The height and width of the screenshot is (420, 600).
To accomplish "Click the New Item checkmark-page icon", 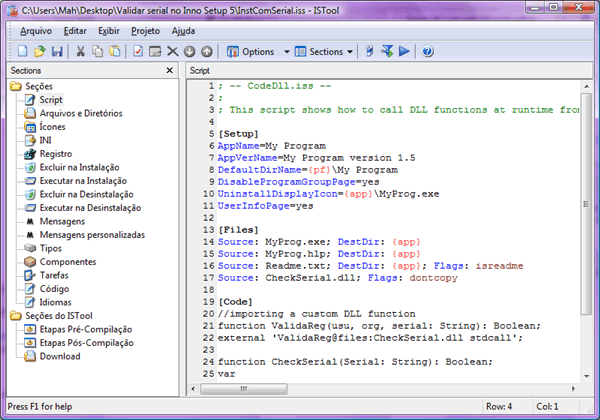I will click(x=138, y=51).
